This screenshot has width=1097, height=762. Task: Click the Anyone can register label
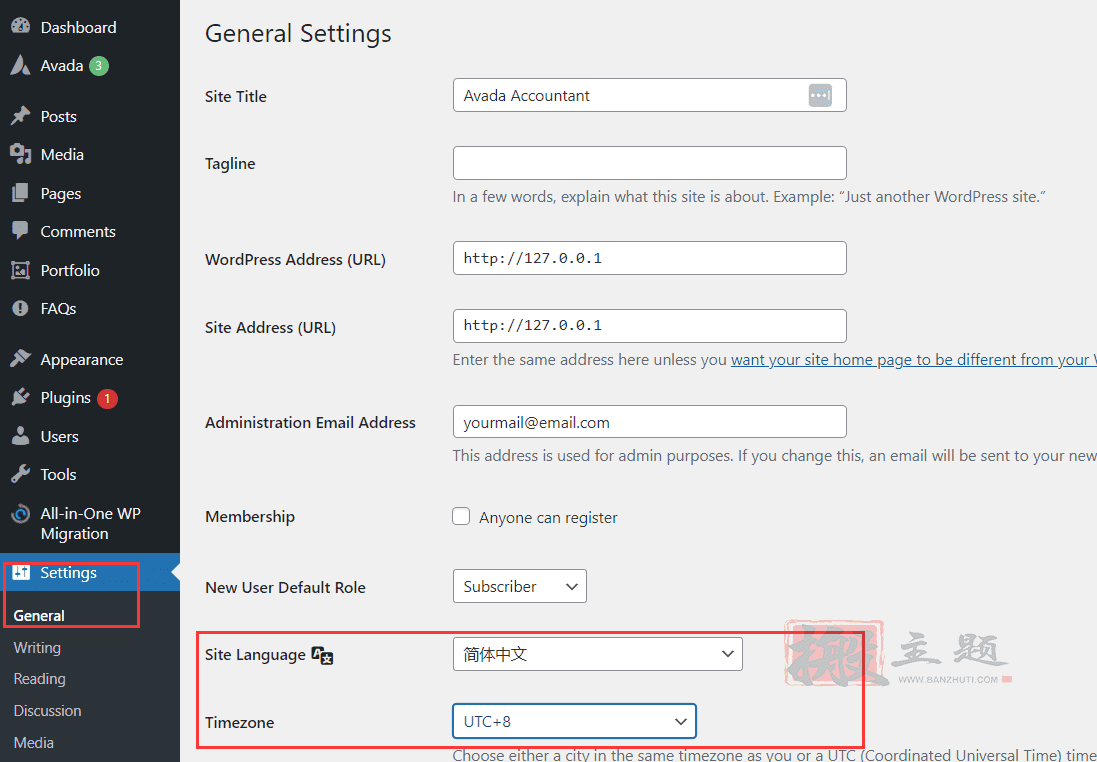coord(548,518)
